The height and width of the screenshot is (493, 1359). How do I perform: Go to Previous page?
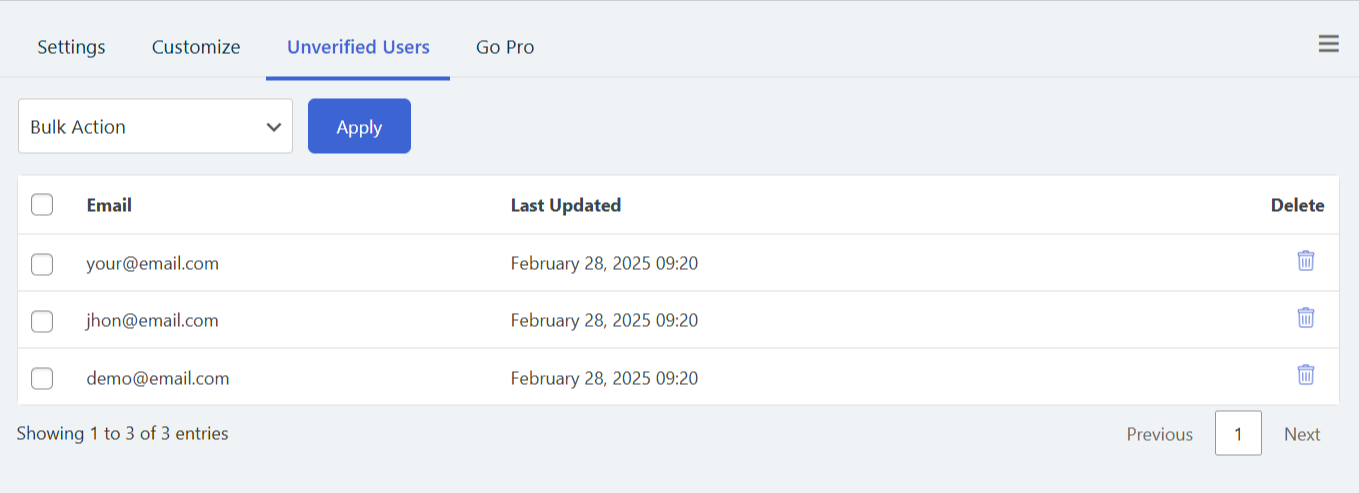pos(1160,434)
